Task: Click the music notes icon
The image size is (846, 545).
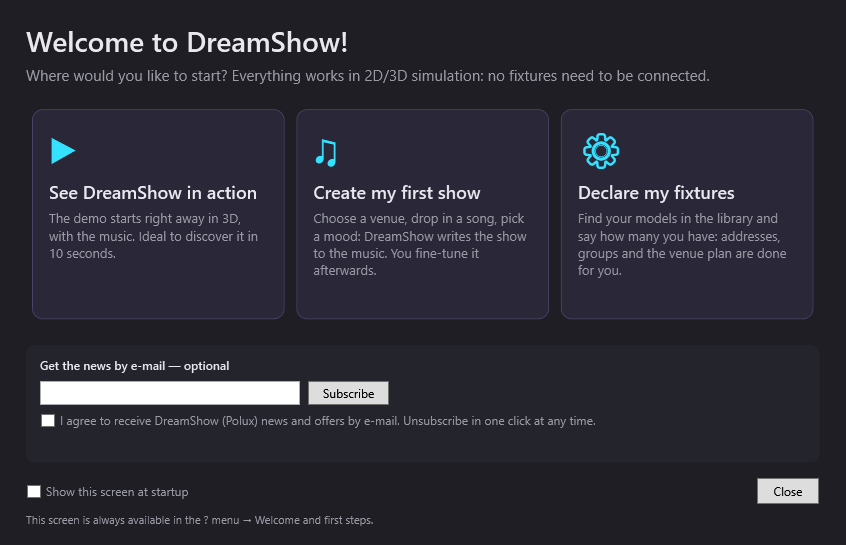Action: (x=326, y=152)
